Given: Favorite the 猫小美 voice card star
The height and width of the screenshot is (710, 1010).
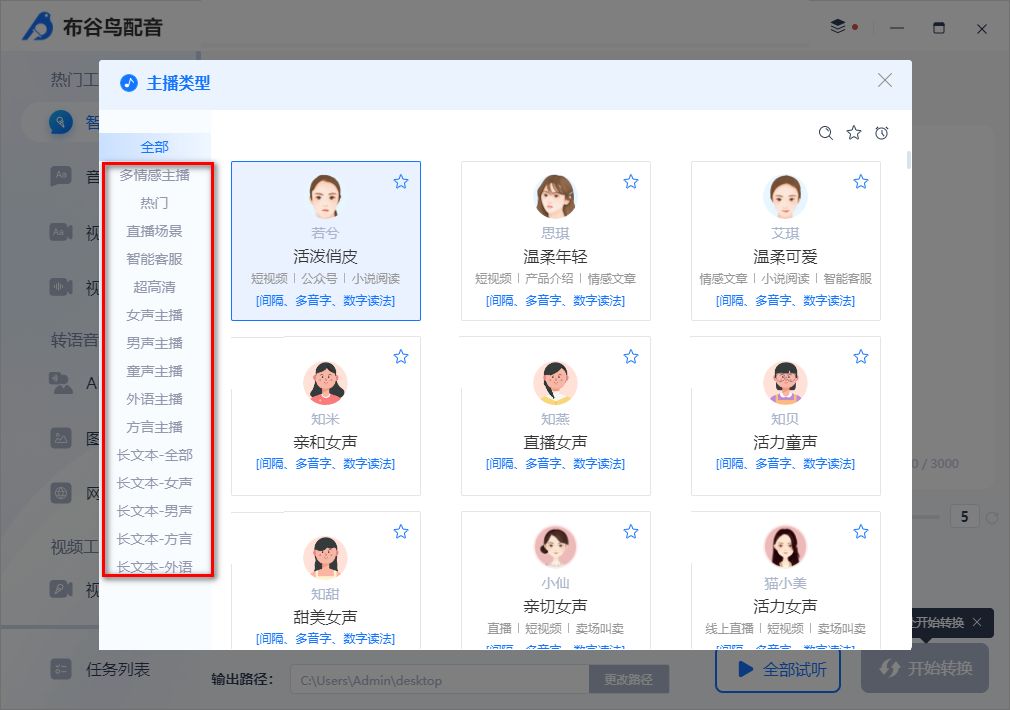Looking at the screenshot, I should pyautogui.click(x=861, y=532).
